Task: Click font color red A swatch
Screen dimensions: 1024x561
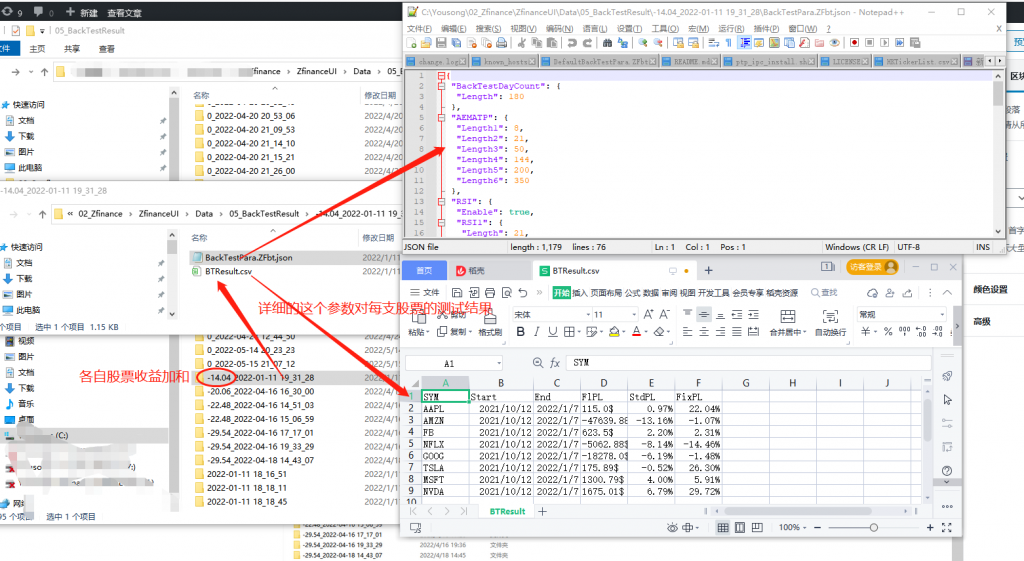Action: [x=636, y=332]
